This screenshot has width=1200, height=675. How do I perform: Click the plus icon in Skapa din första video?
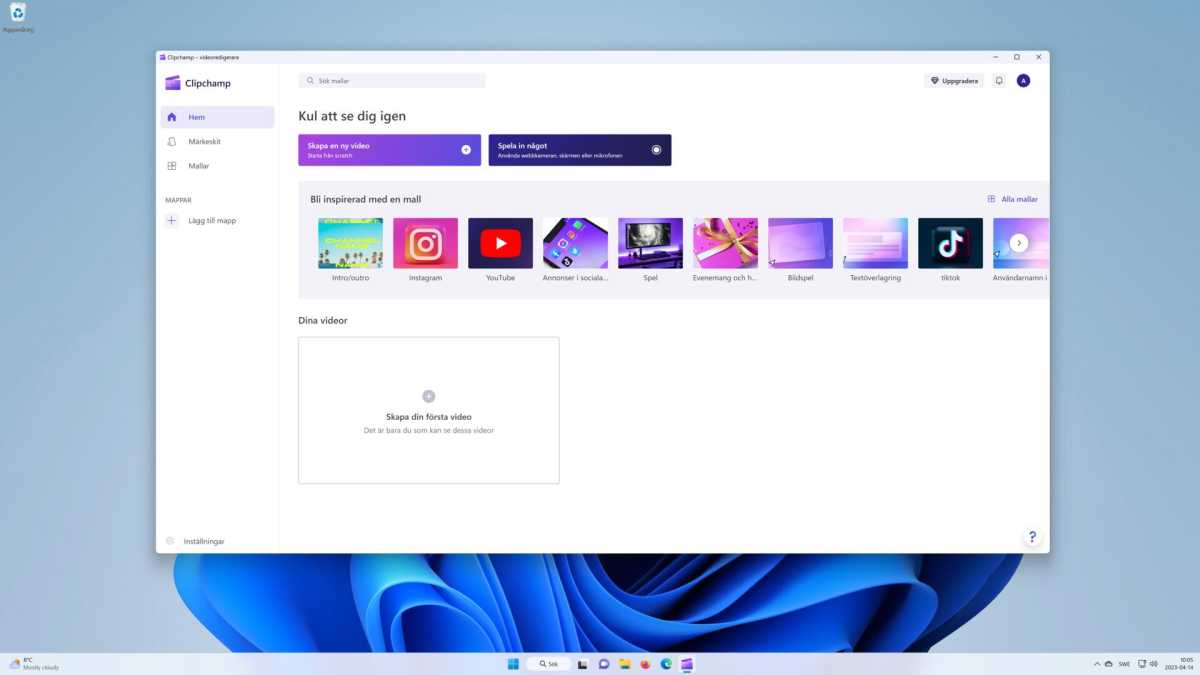tap(428, 396)
